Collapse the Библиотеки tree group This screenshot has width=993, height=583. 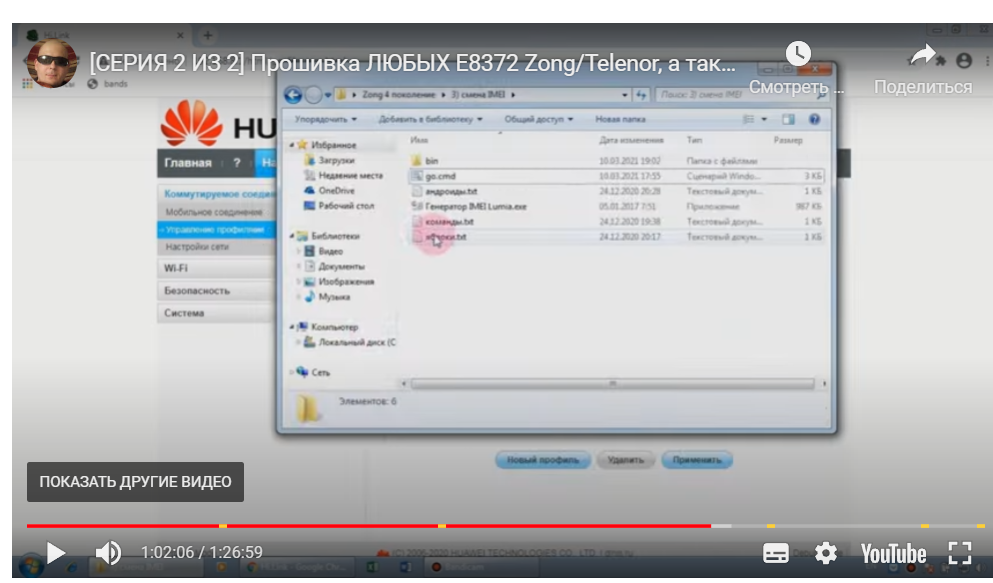[292, 236]
